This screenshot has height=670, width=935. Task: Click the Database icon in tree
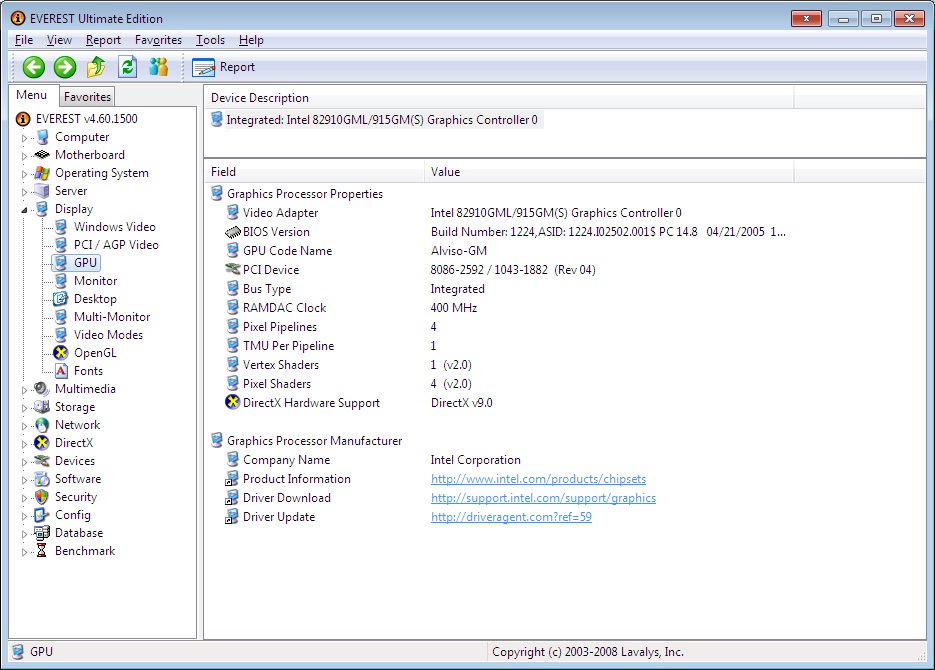42,533
